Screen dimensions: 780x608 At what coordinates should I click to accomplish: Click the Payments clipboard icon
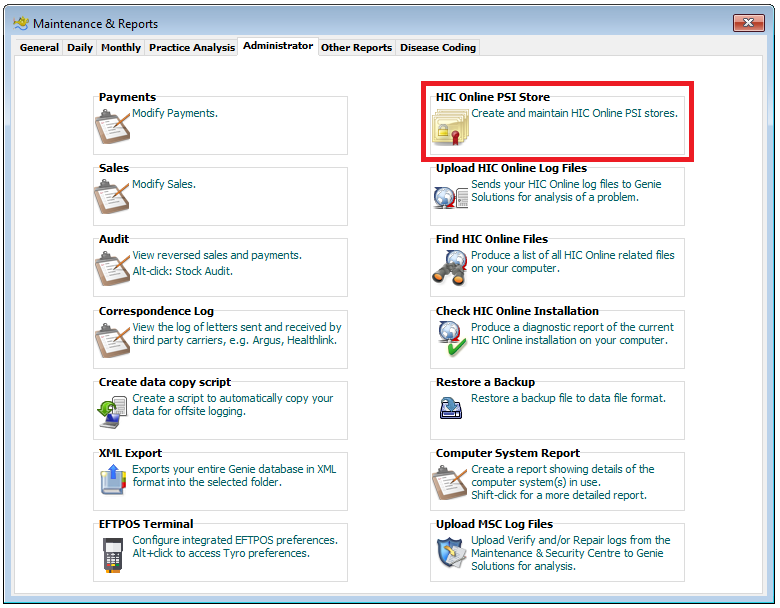point(113,126)
